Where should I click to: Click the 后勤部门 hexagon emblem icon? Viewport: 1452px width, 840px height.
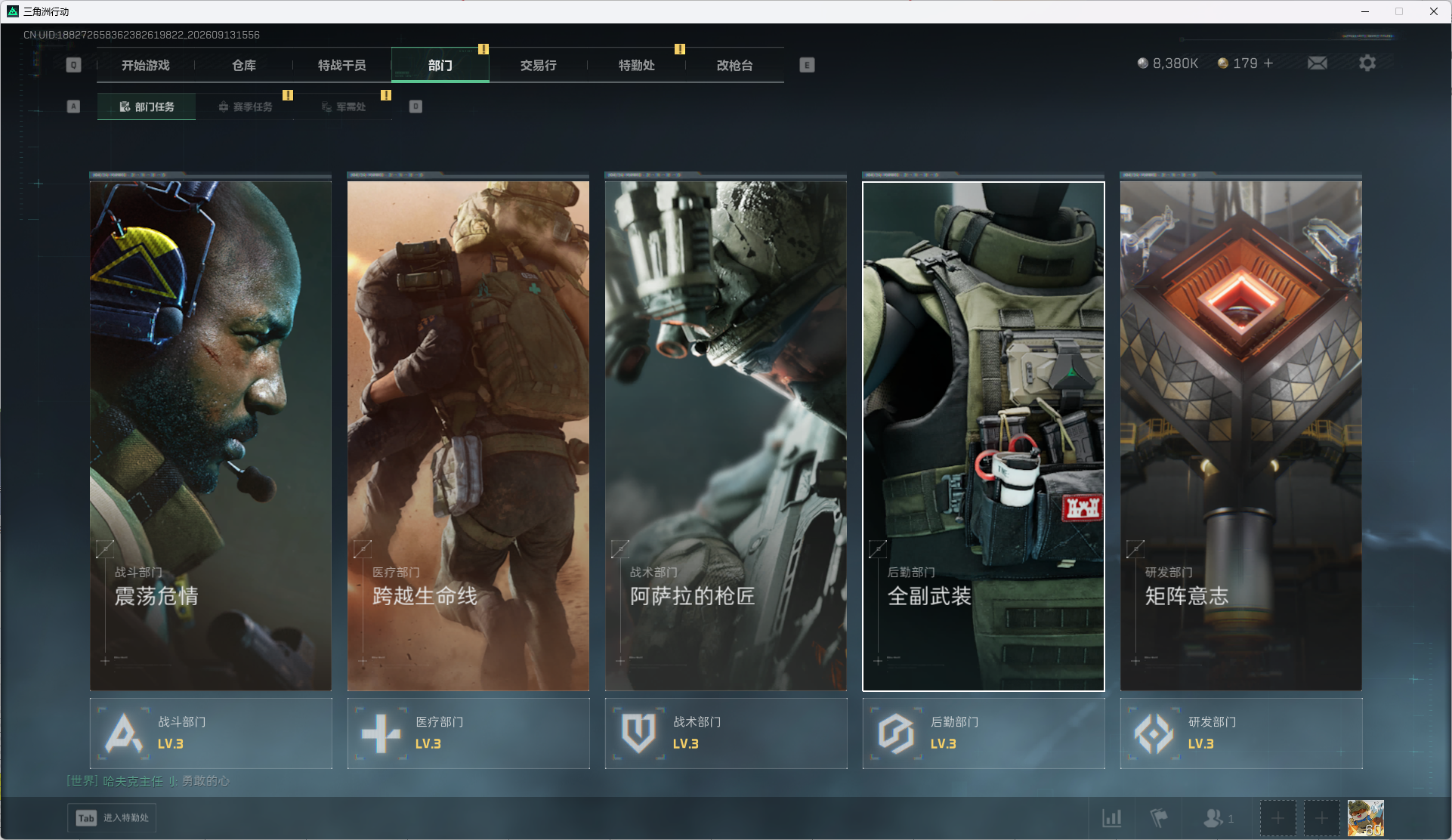[896, 733]
